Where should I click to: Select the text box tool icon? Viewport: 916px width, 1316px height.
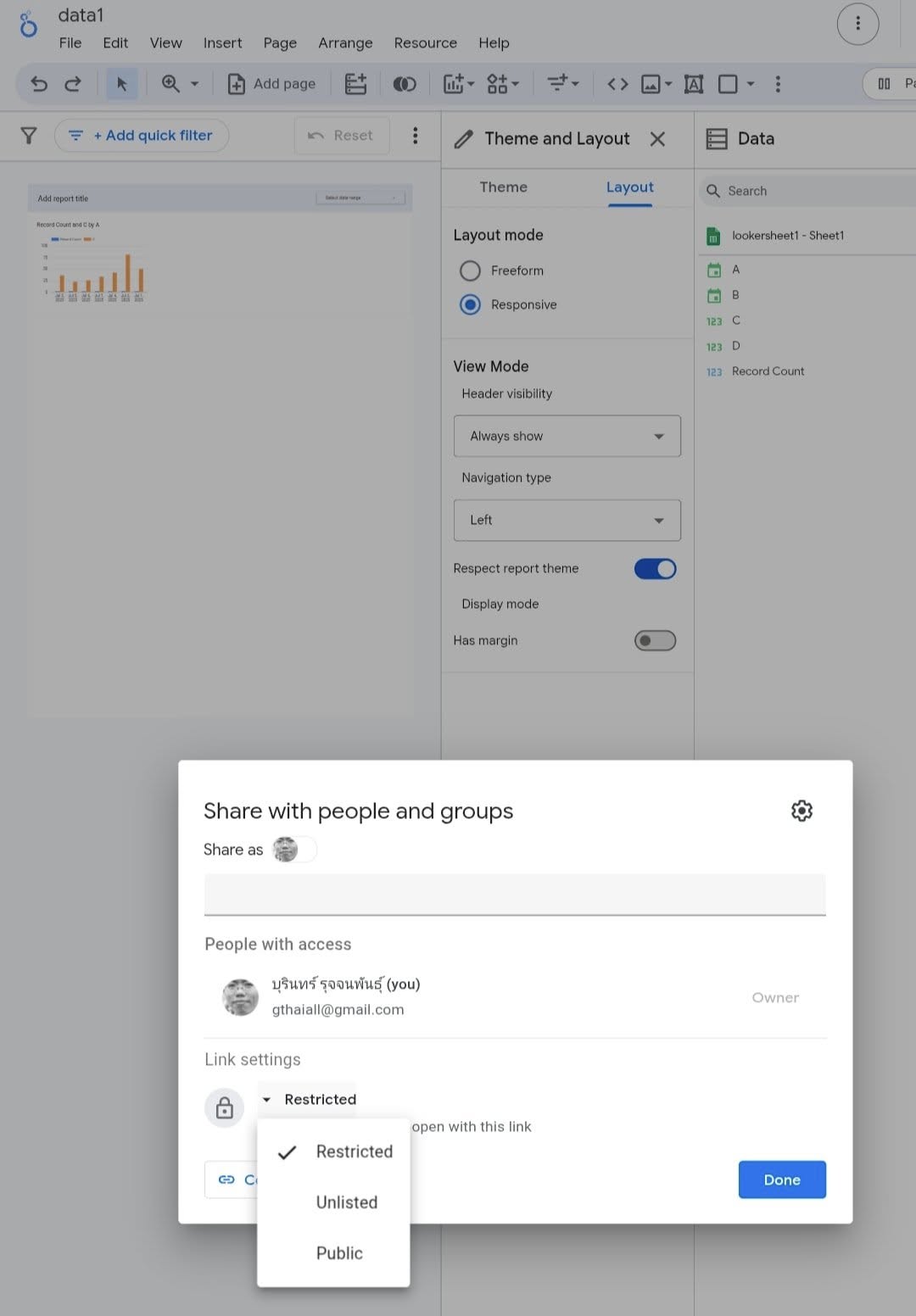point(694,84)
